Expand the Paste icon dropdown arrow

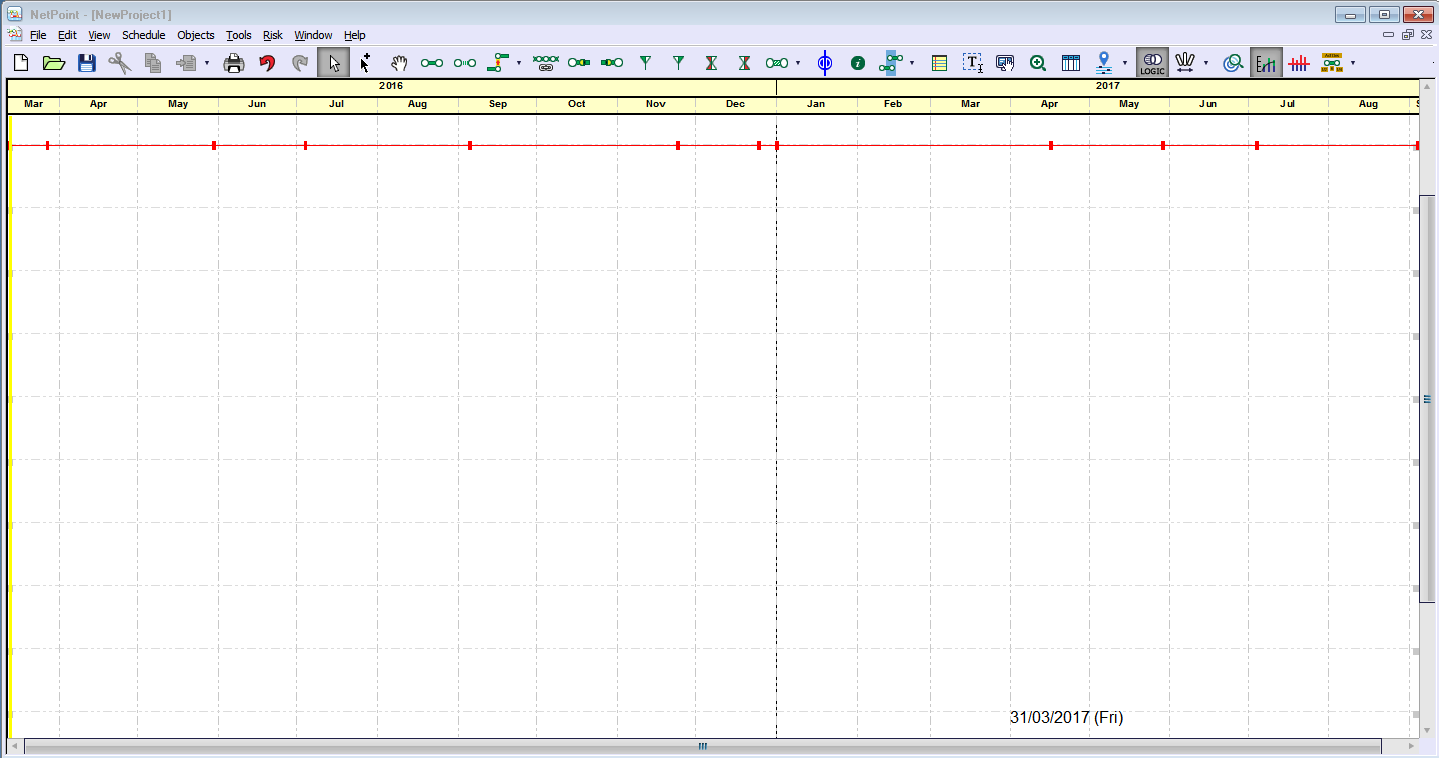tap(206, 63)
